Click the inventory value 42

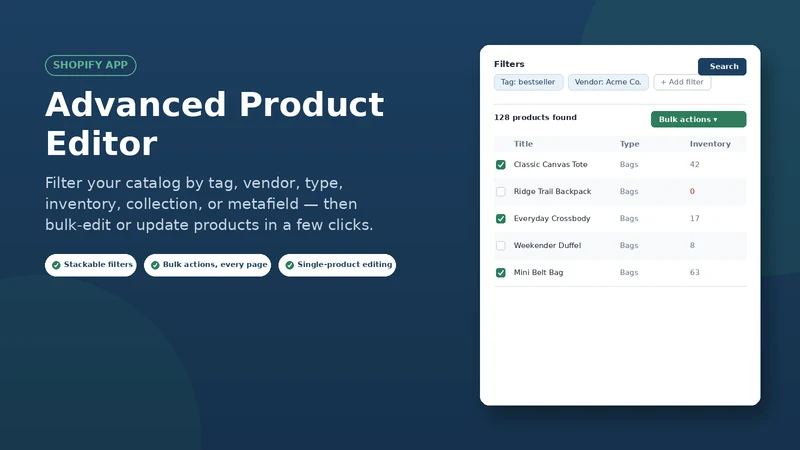(x=694, y=164)
